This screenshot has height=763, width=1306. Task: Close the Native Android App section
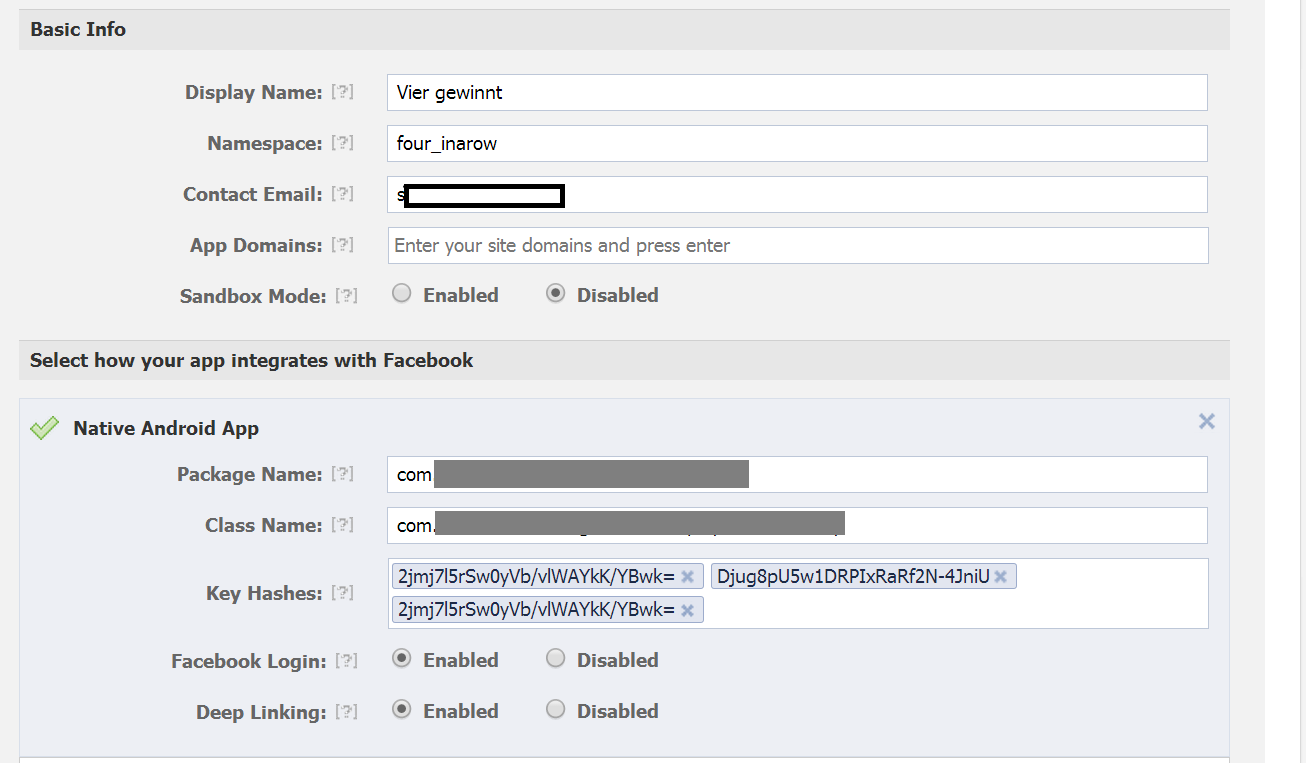tap(1206, 421)
